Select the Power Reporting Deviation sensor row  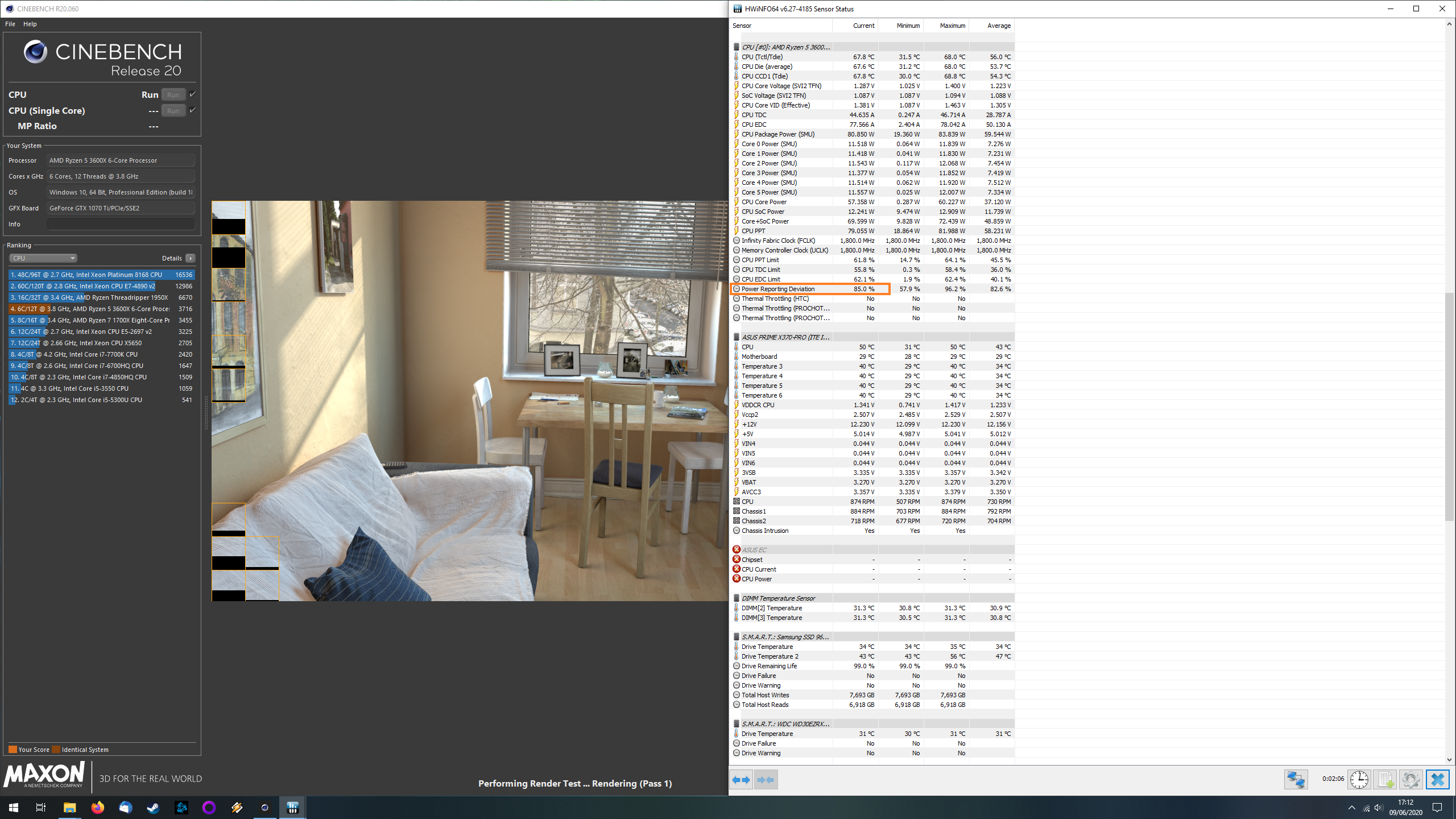(872, 289)
